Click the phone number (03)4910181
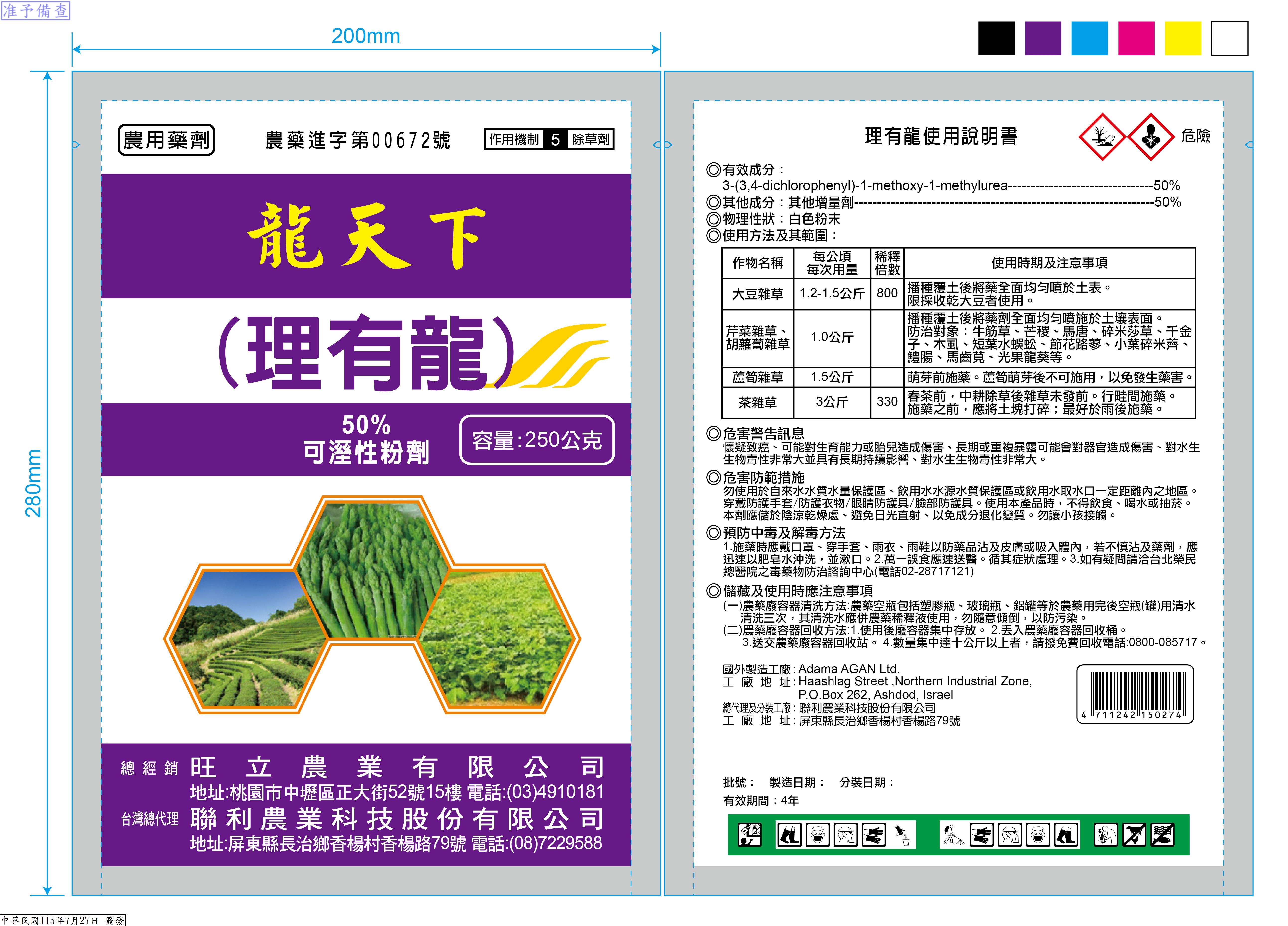This screenshot has width=1288, height=926. coord(555,792)
